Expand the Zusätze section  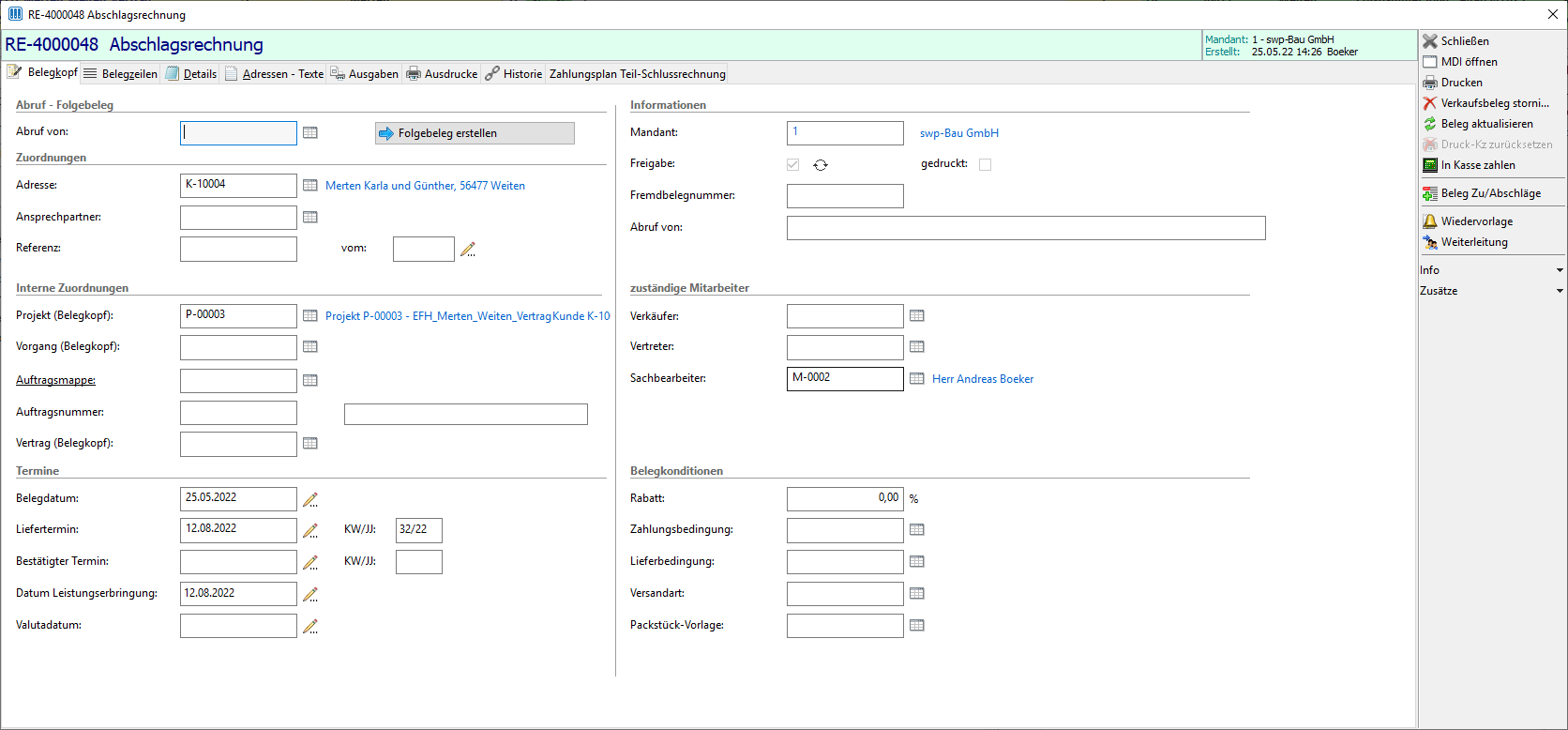[1492, 291]
